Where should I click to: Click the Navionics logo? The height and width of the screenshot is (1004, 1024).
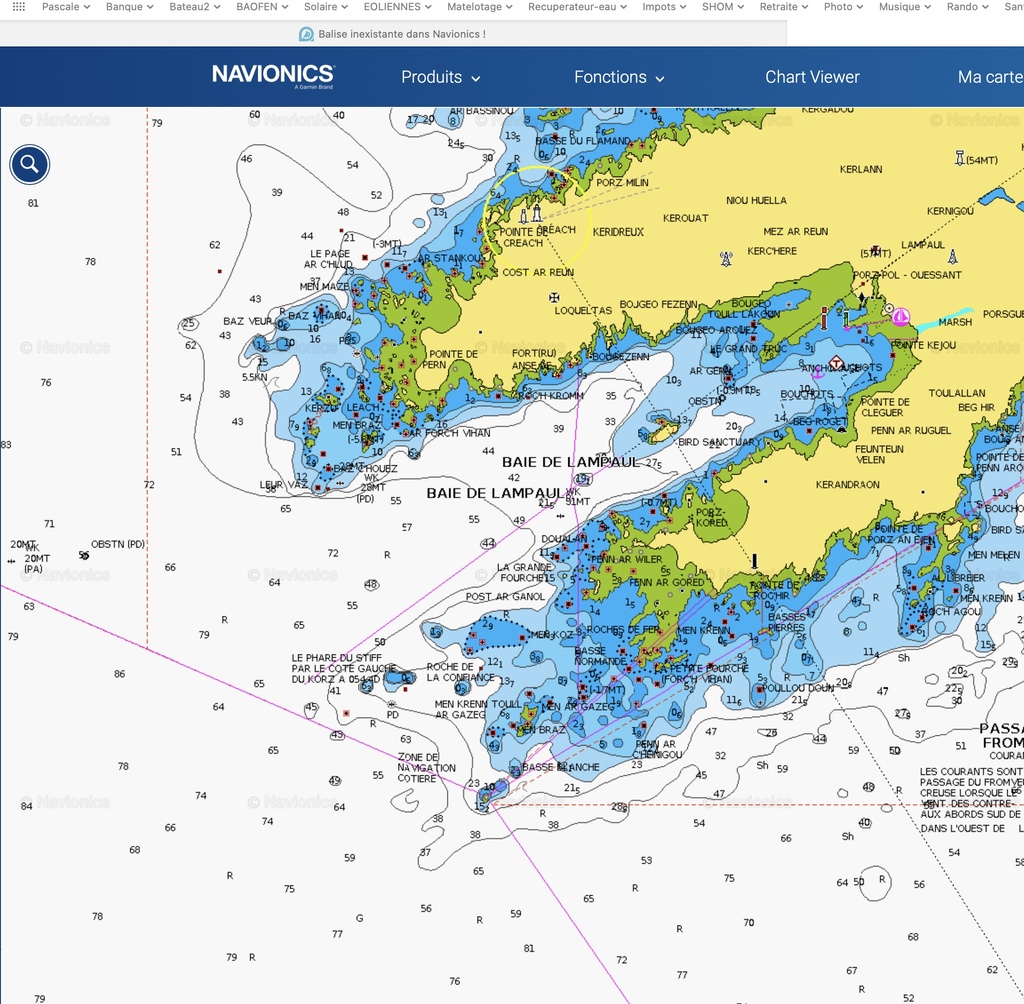tap(273, 76)
